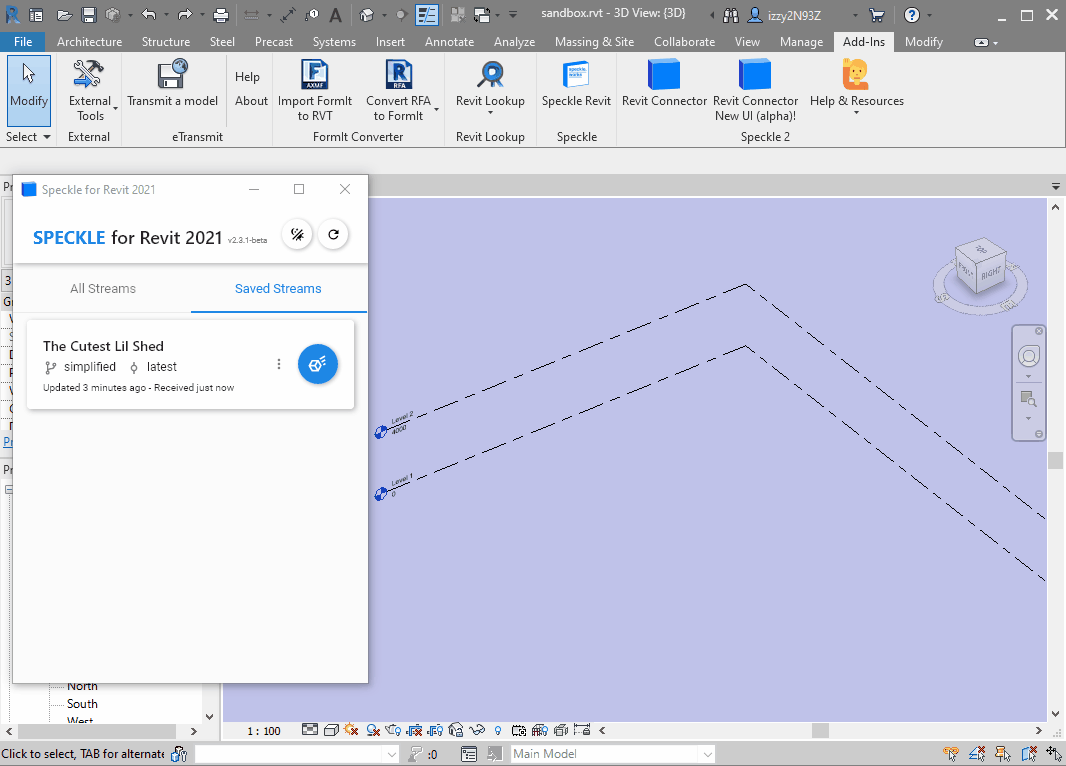1066x766 pixels.
Task: Select the Aligned Dimension tool in quick access
Action: pyautogui.click(x=288, y=14)
